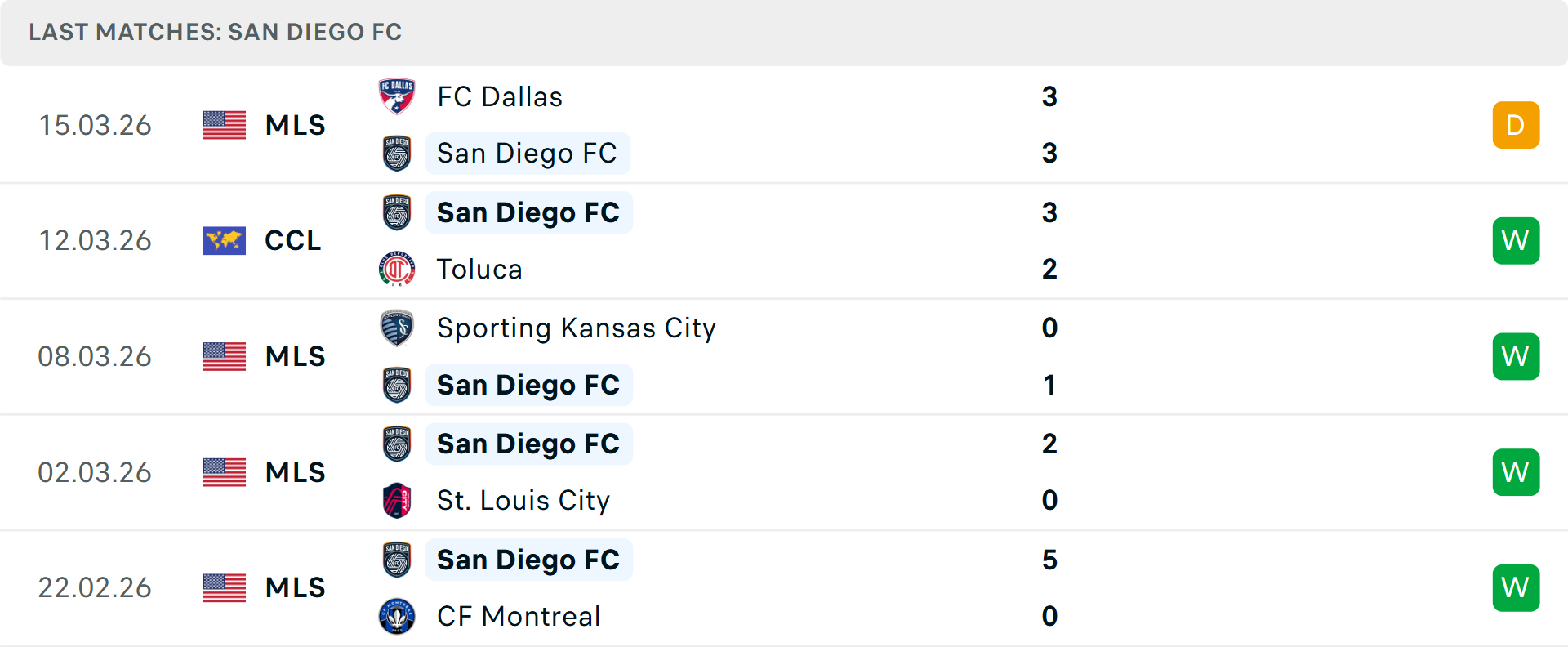The image size is (1568, 647).
Task: Select MLS label on 08.03.26 match
Action: tap(296, 357)
